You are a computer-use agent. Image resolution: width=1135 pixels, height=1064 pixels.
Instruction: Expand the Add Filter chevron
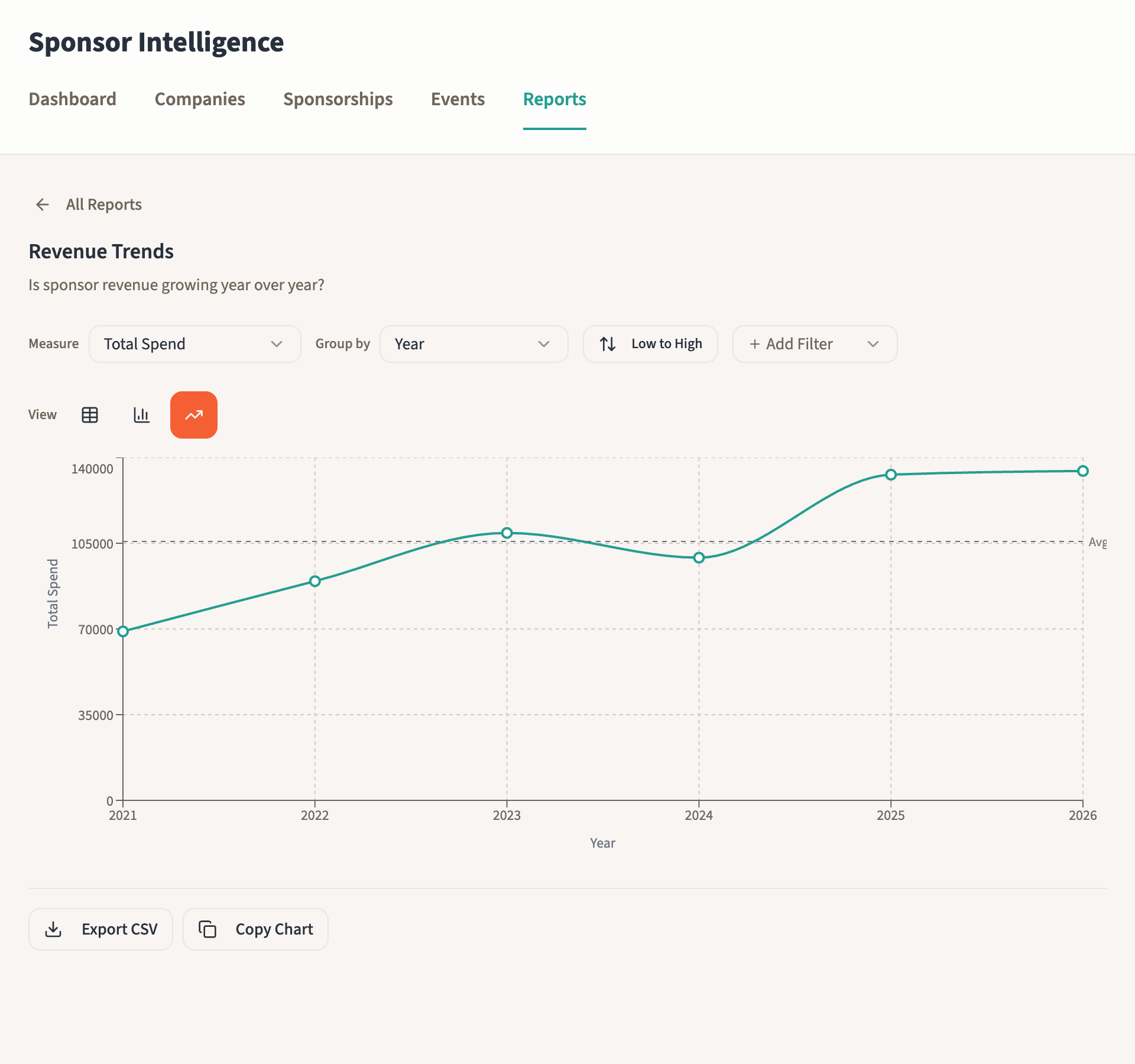tap(873, 344)
